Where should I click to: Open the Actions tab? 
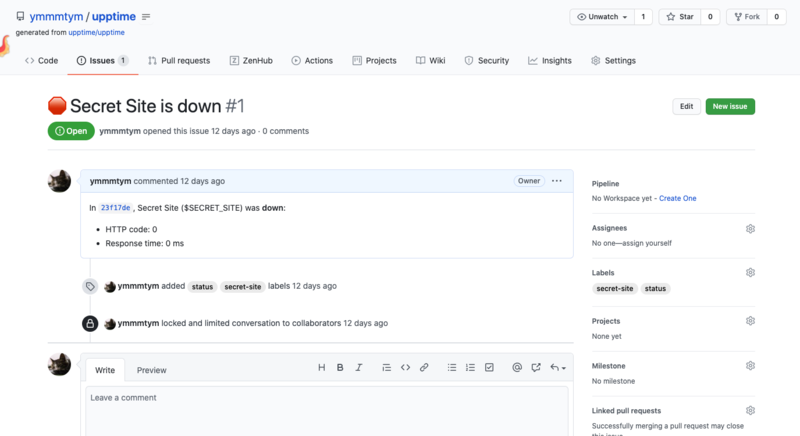point(312,61)
